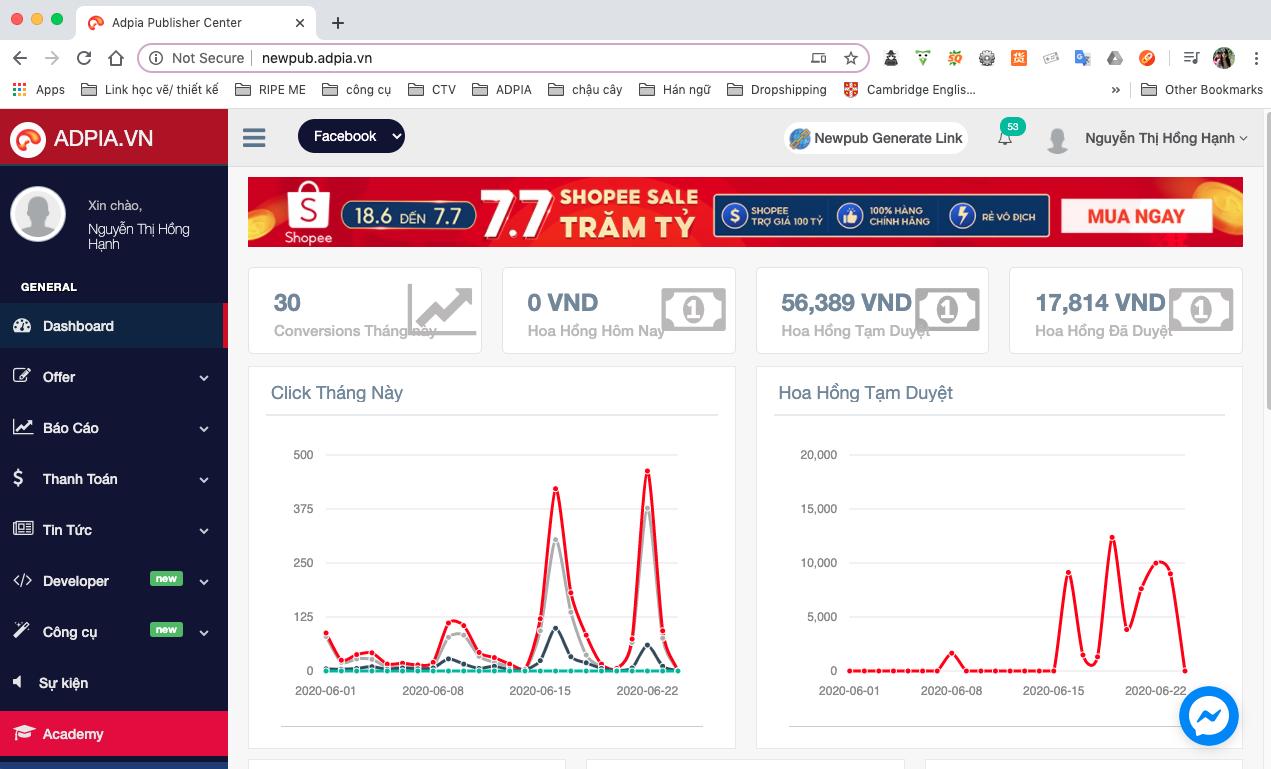The height and width of the screenshot is (769, 1271).
Task: Click the sidebar user avatar
Action: tap(38, 214)
